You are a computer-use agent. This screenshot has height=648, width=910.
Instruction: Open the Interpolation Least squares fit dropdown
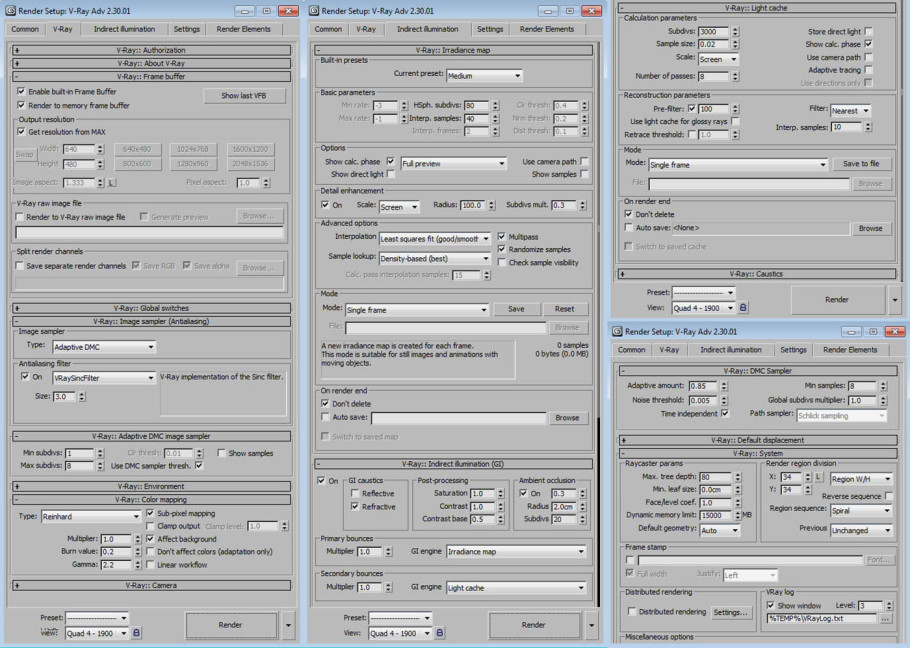tap(435, 238)
